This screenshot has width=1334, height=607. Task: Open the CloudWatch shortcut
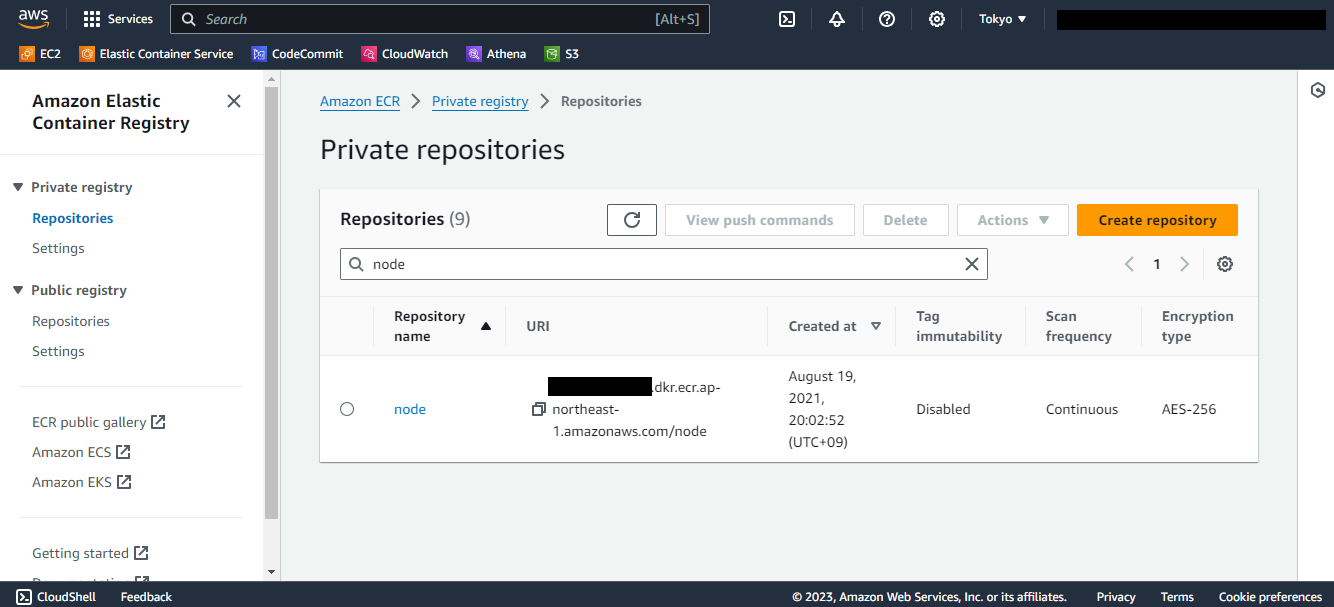[405, 54]
